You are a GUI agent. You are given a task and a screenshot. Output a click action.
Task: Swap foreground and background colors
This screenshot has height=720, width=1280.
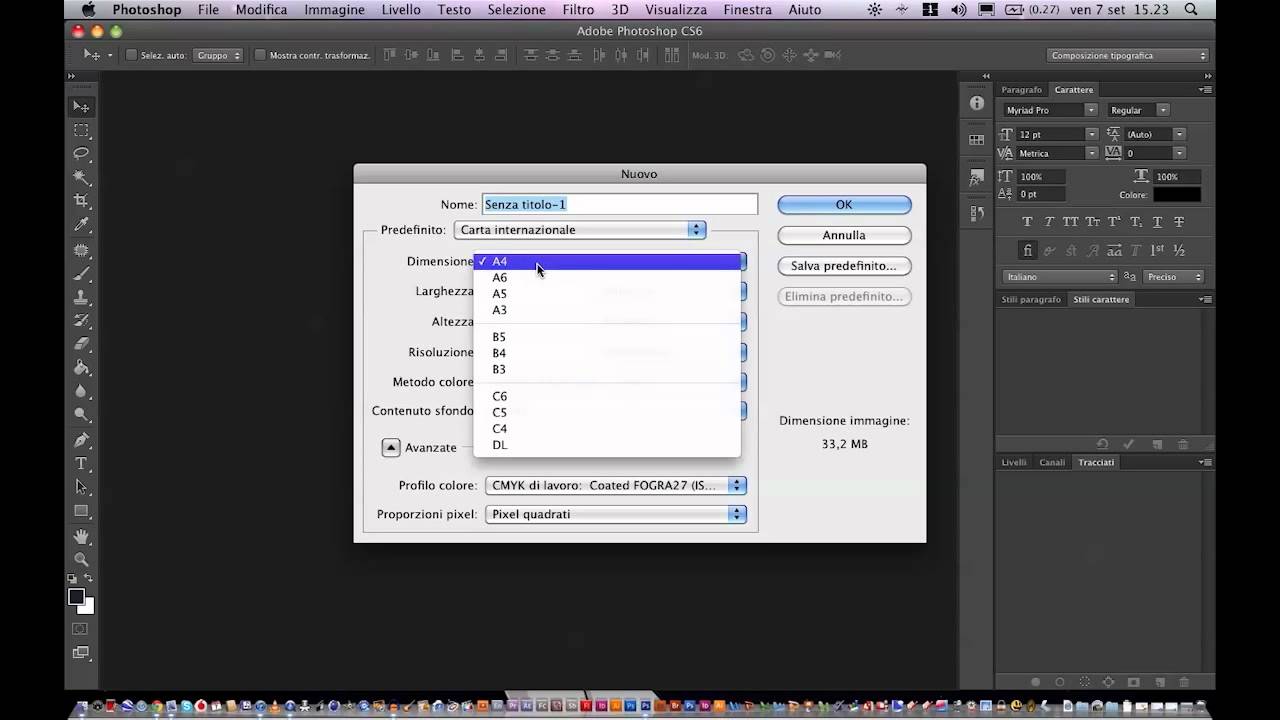pos(90,579)
